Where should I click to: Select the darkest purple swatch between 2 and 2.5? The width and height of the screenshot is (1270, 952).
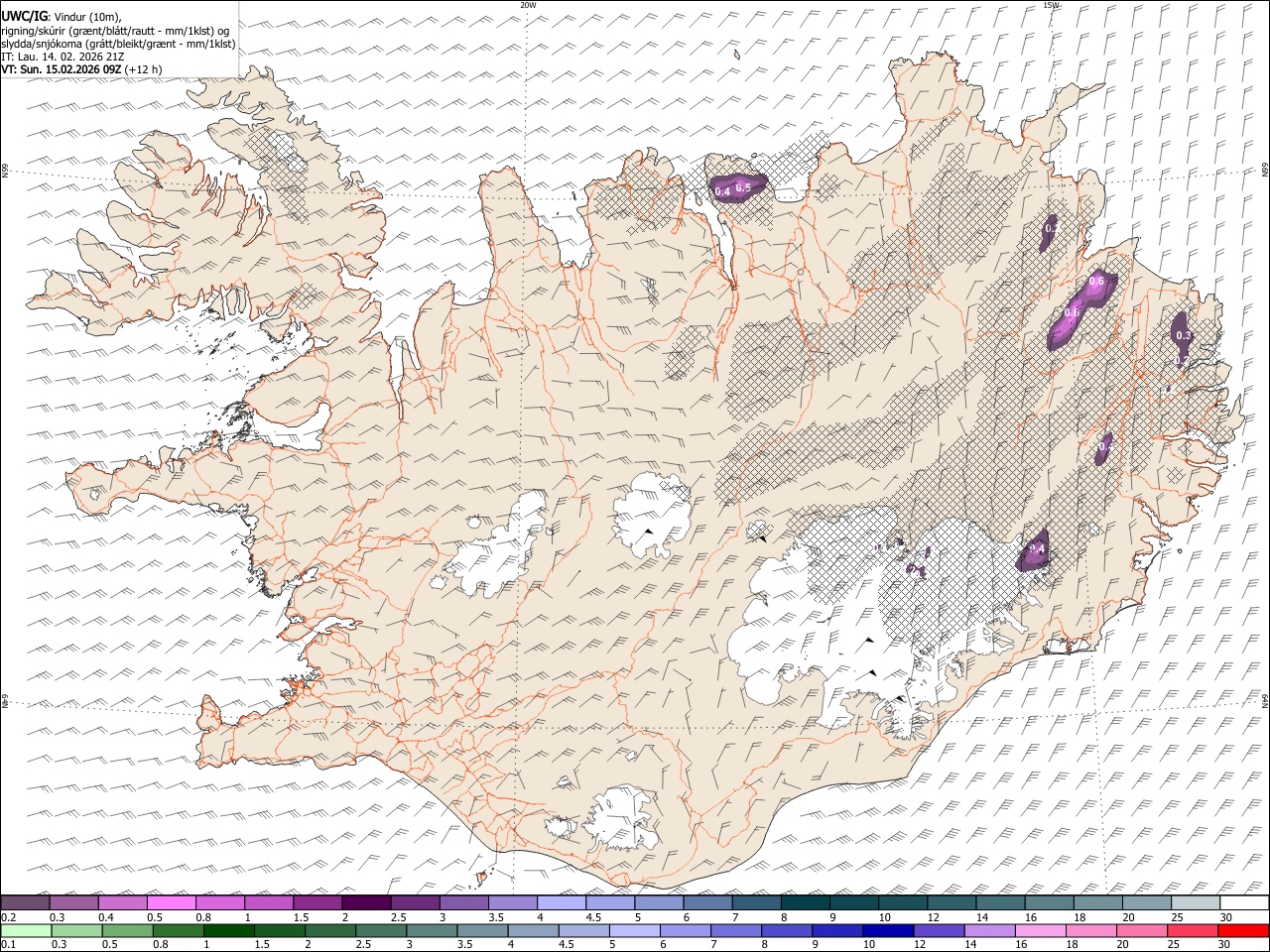pyautogui.click(x=366, y=902)
